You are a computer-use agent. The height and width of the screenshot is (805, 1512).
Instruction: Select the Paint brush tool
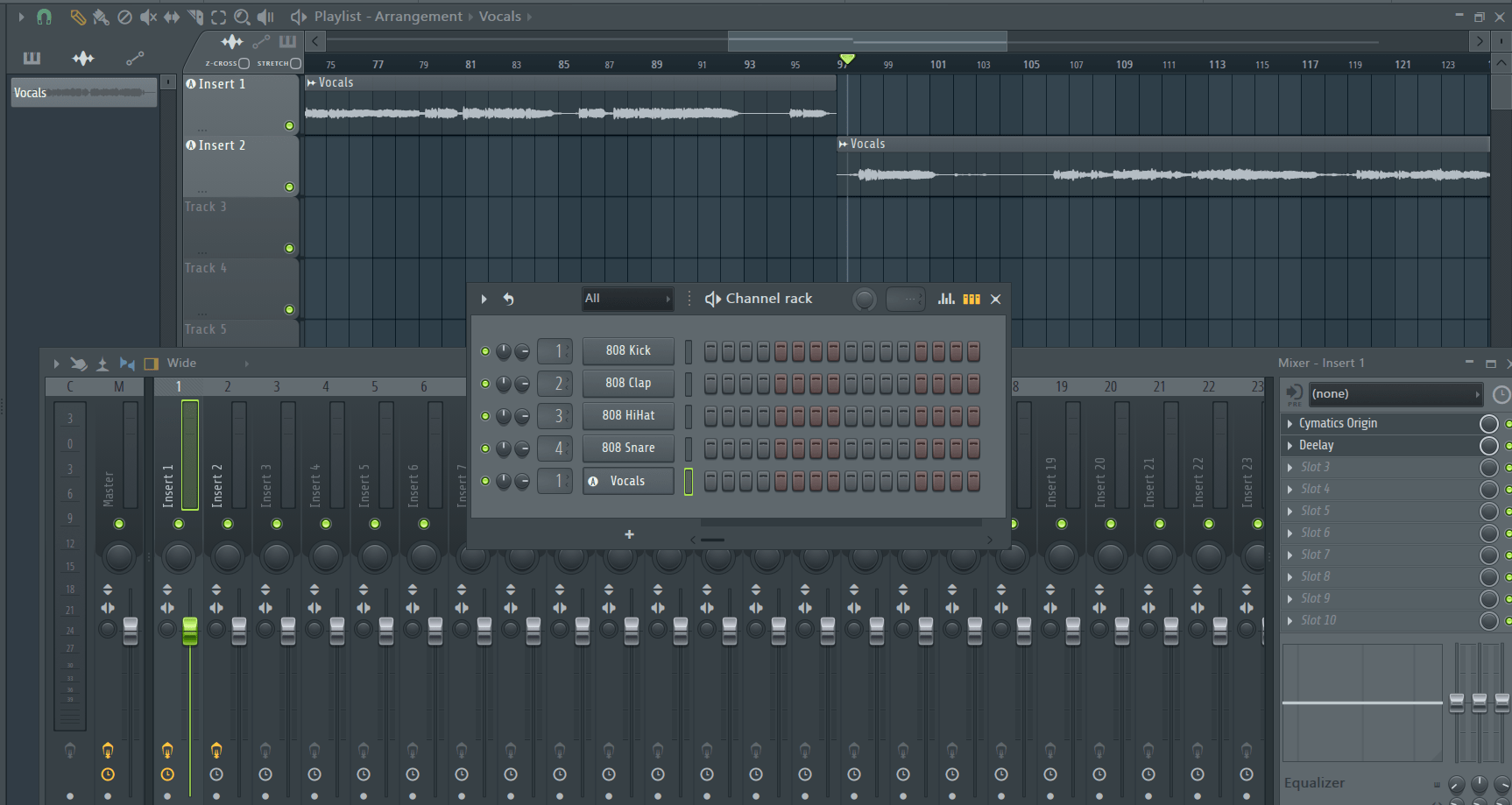click(x=99, y=17)
